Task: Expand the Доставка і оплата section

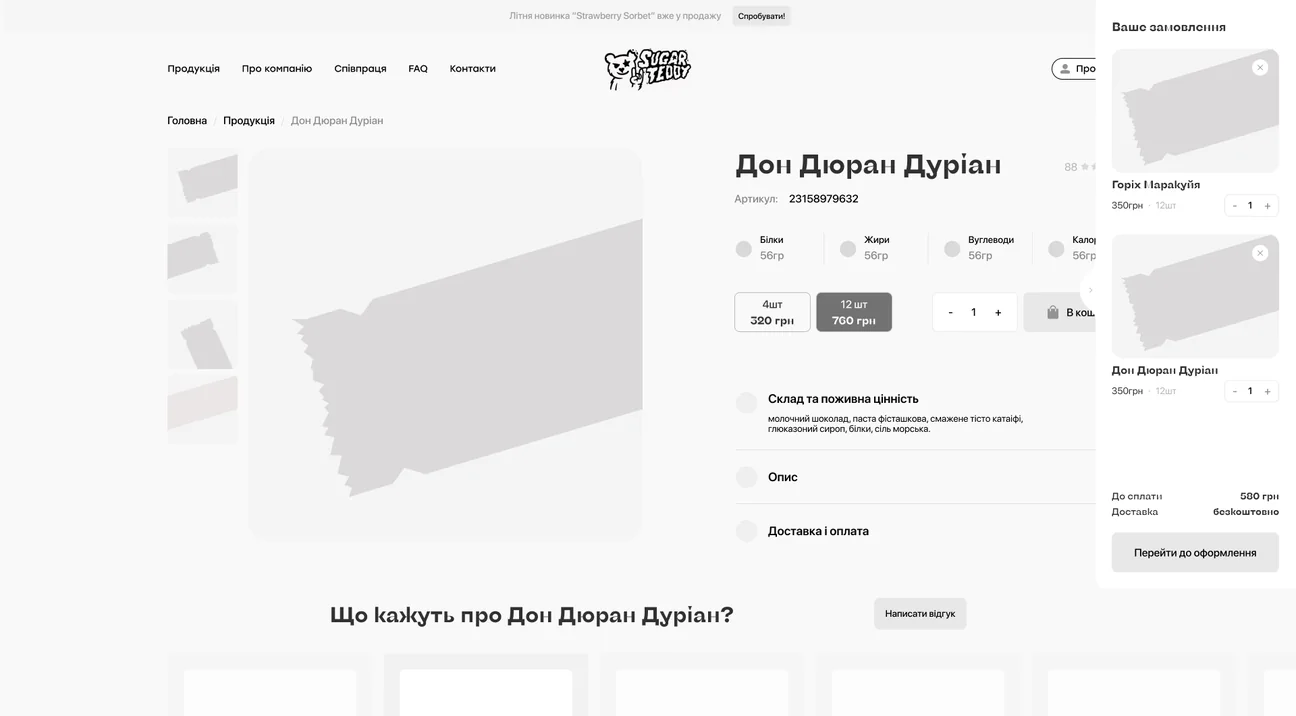Action: point(818,531)
